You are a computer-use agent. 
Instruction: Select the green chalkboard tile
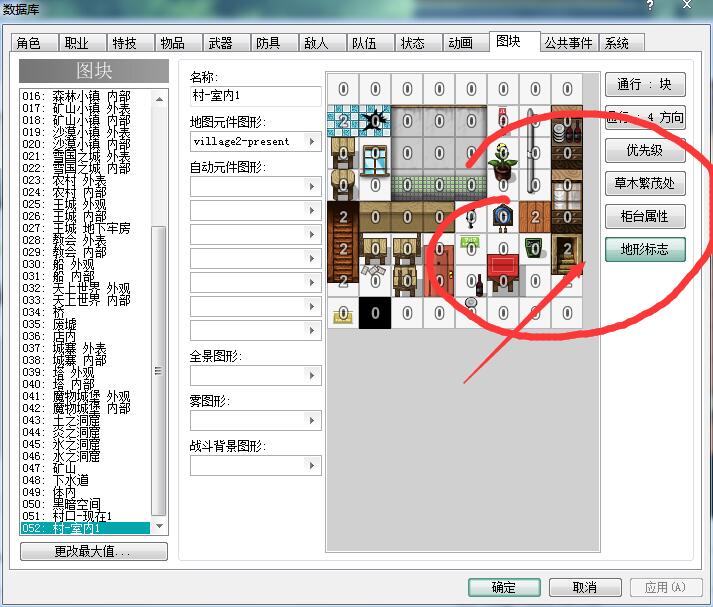point(535,248)
